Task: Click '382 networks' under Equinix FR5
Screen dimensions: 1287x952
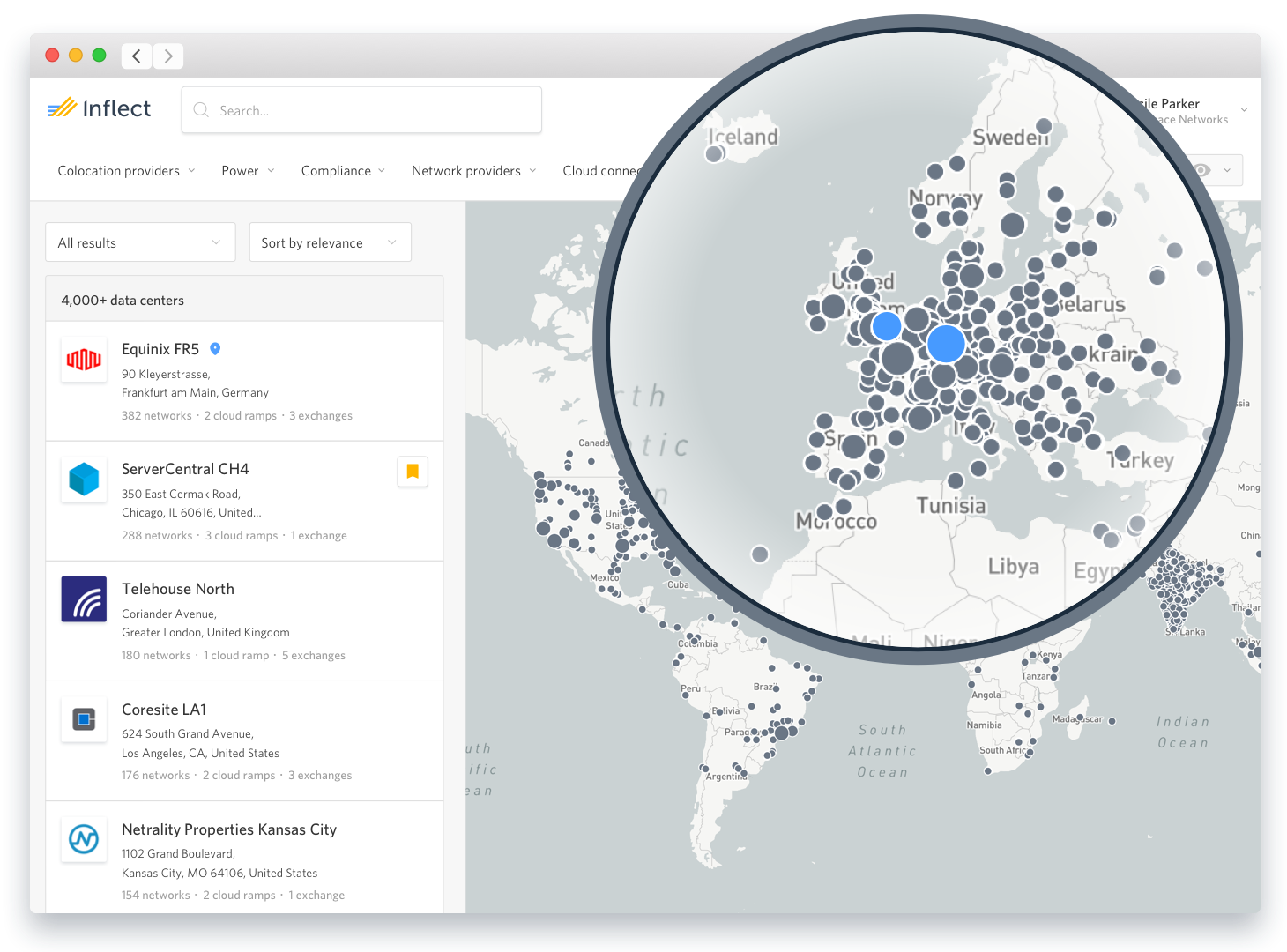Action: pos(157,416)
